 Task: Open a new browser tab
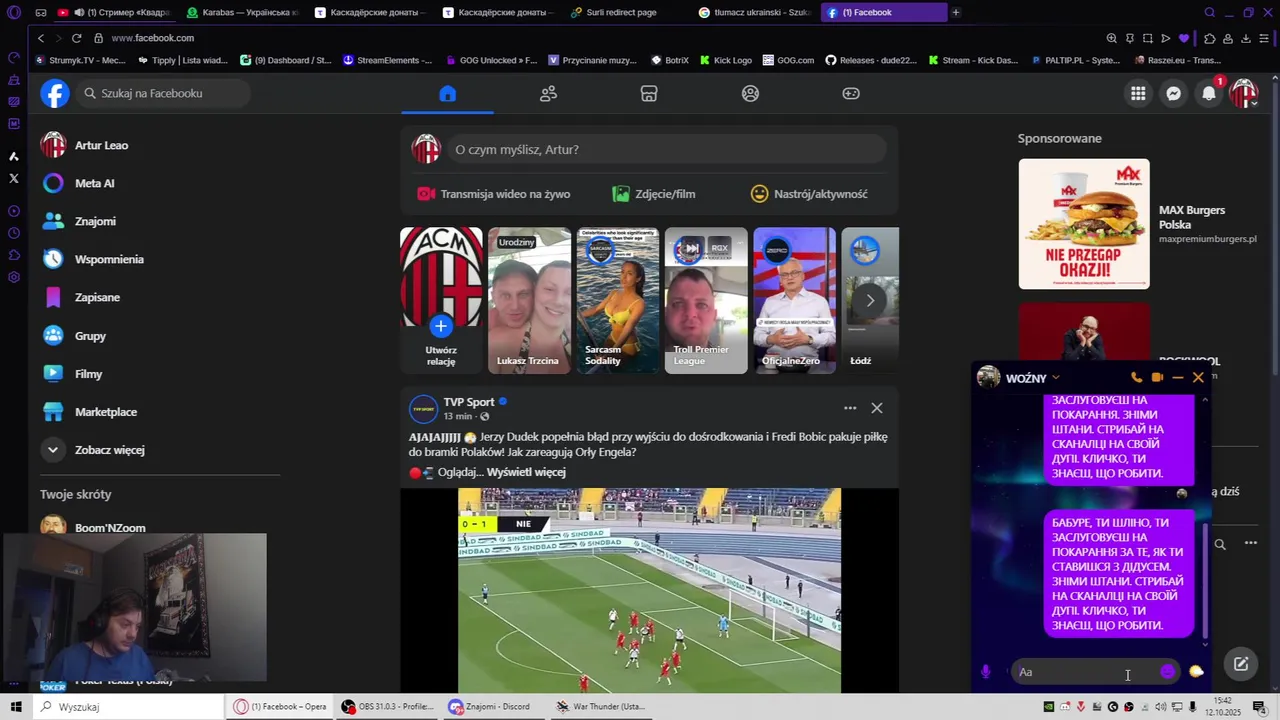coord(956,12)
